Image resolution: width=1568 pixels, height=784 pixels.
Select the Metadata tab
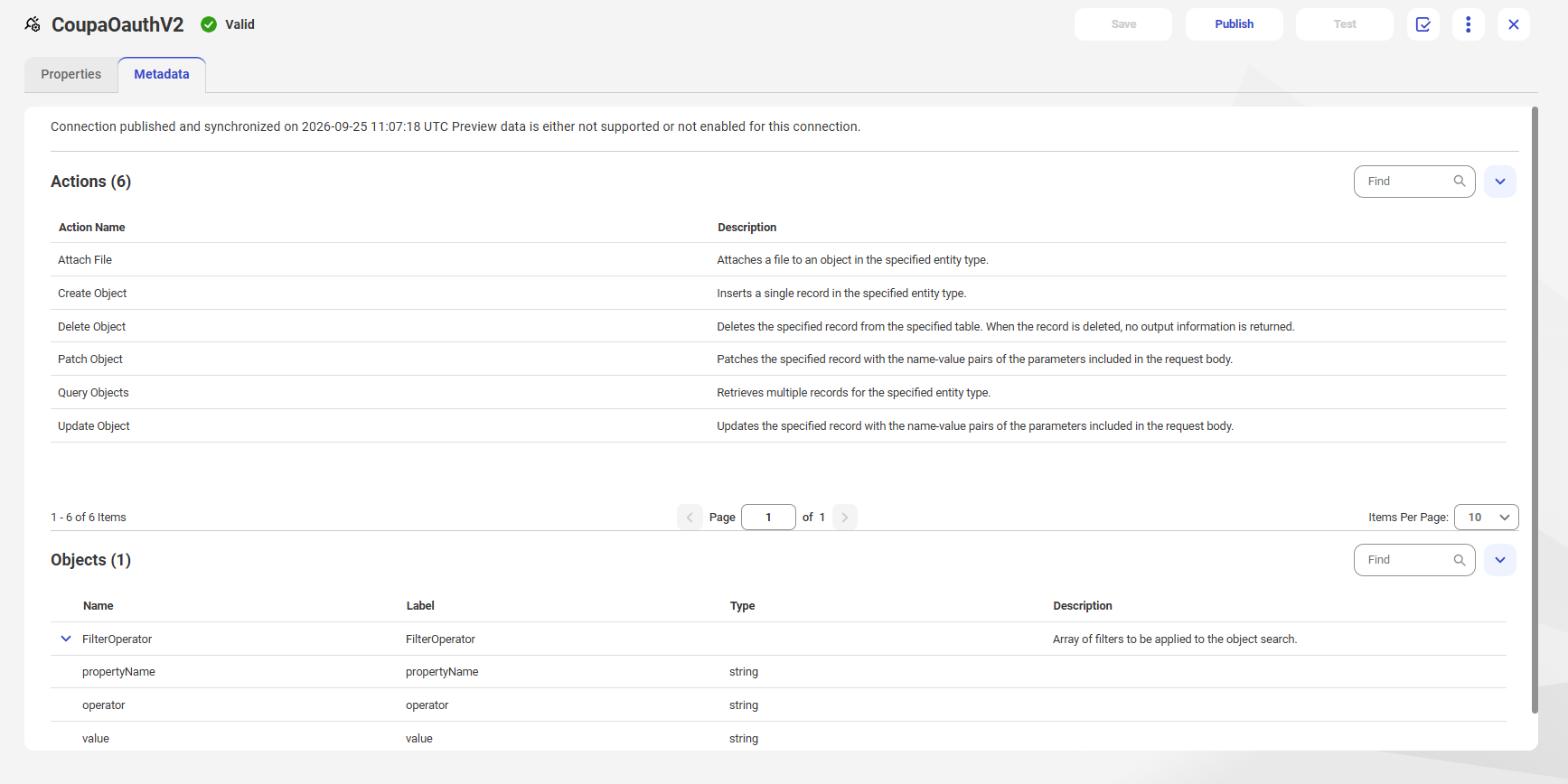click(x=162, y=74)
